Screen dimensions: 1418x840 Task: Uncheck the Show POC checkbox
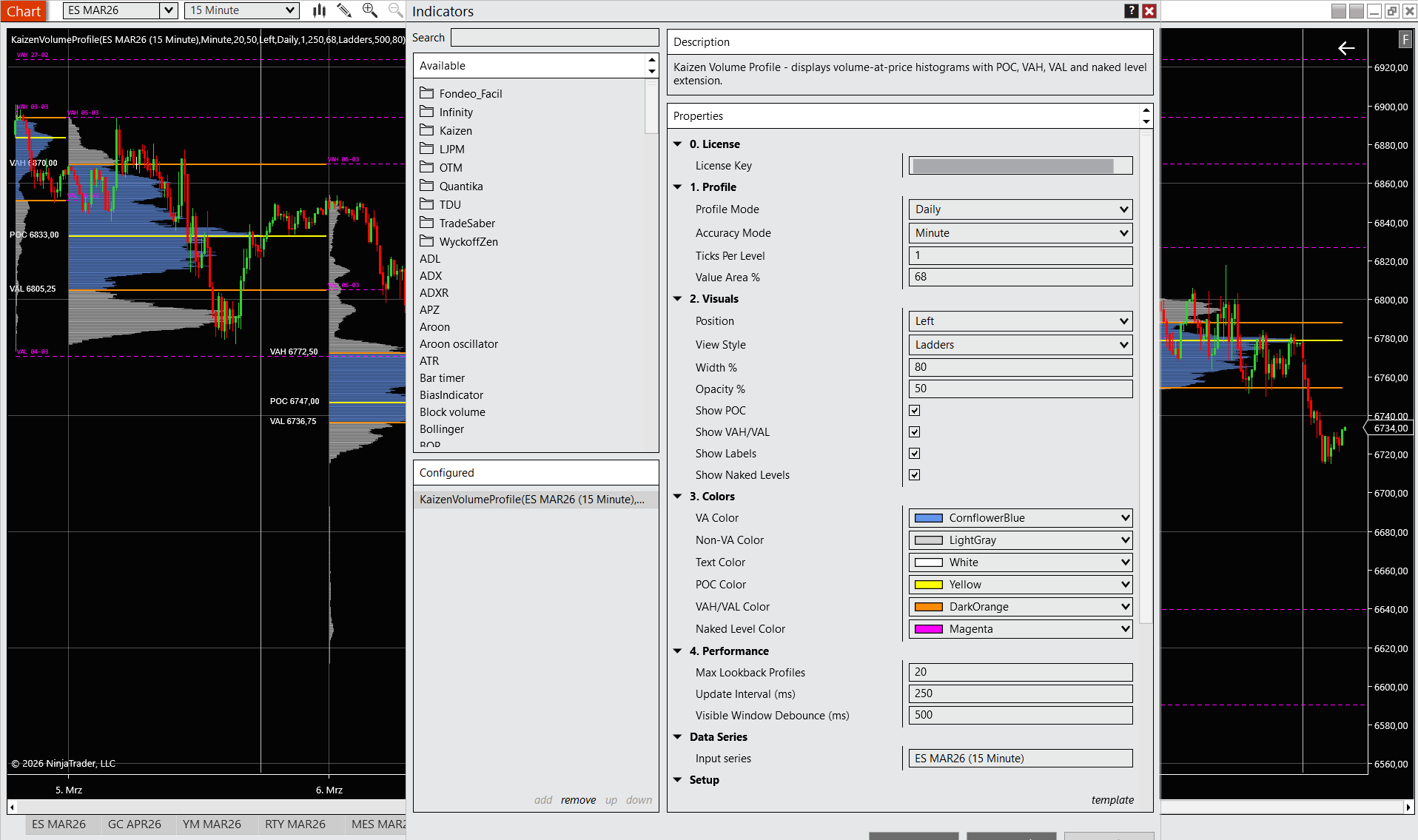click(915, 411)
